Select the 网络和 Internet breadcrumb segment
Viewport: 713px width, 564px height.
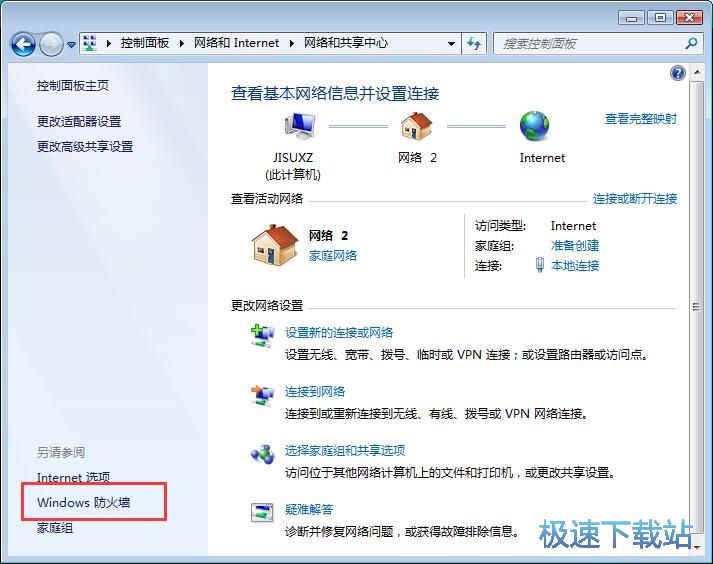coord(236,43)
